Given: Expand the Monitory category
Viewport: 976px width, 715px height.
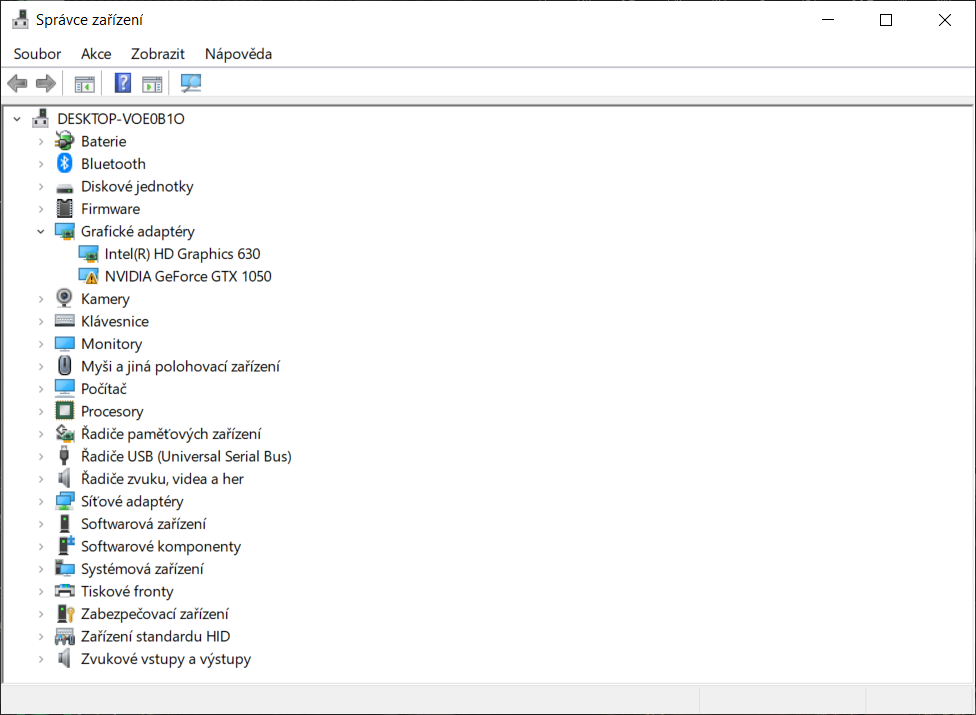Looking at the screenshot, I should coord(41,343).
